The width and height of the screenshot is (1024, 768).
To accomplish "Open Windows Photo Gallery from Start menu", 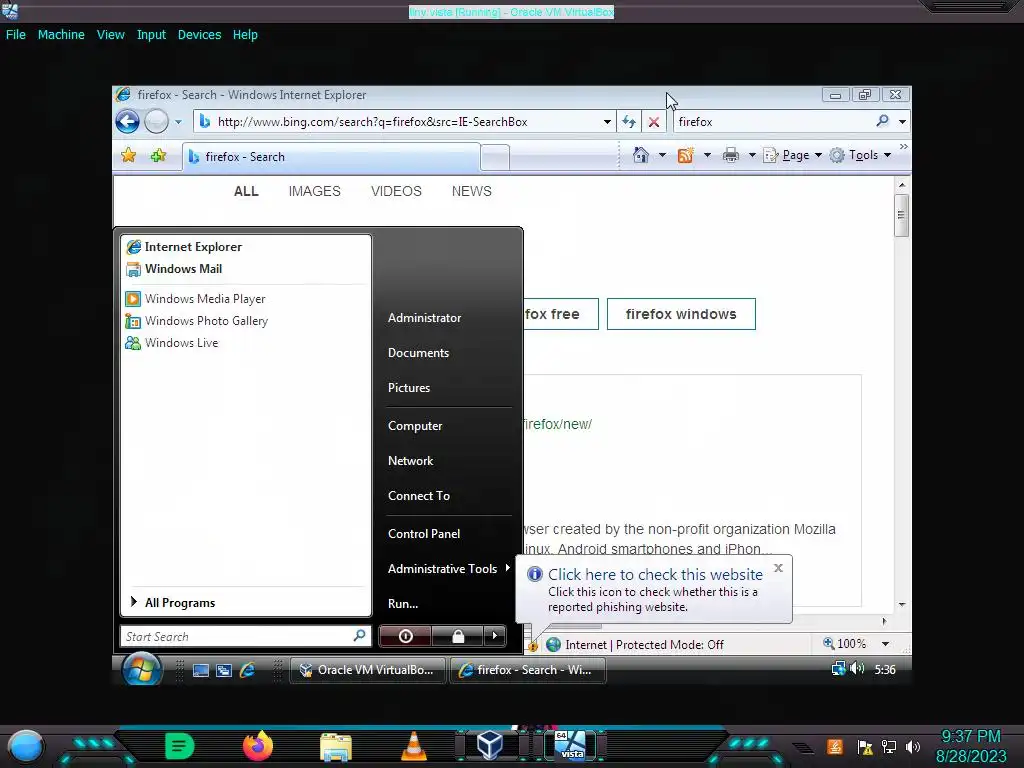I will [246, 321].
